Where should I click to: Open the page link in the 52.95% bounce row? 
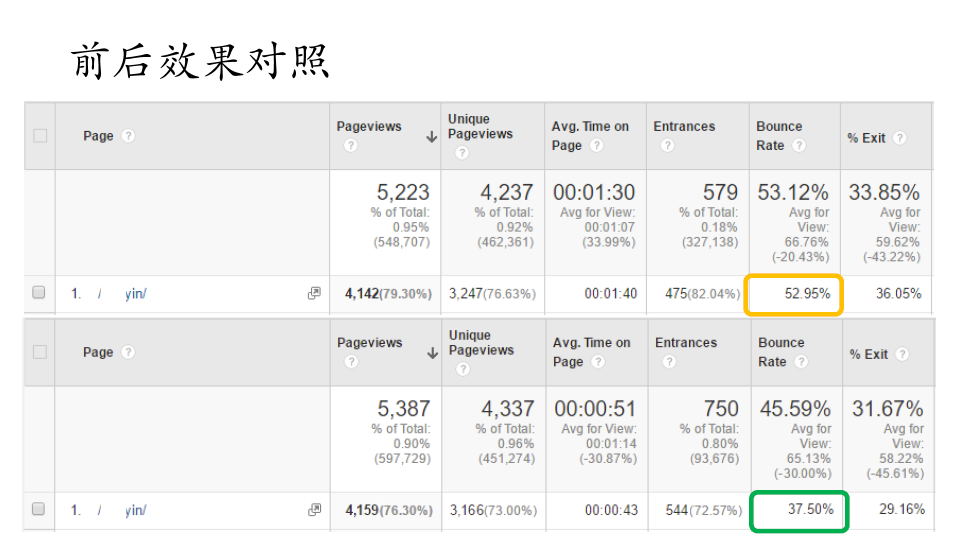click(x=134, y=294)
